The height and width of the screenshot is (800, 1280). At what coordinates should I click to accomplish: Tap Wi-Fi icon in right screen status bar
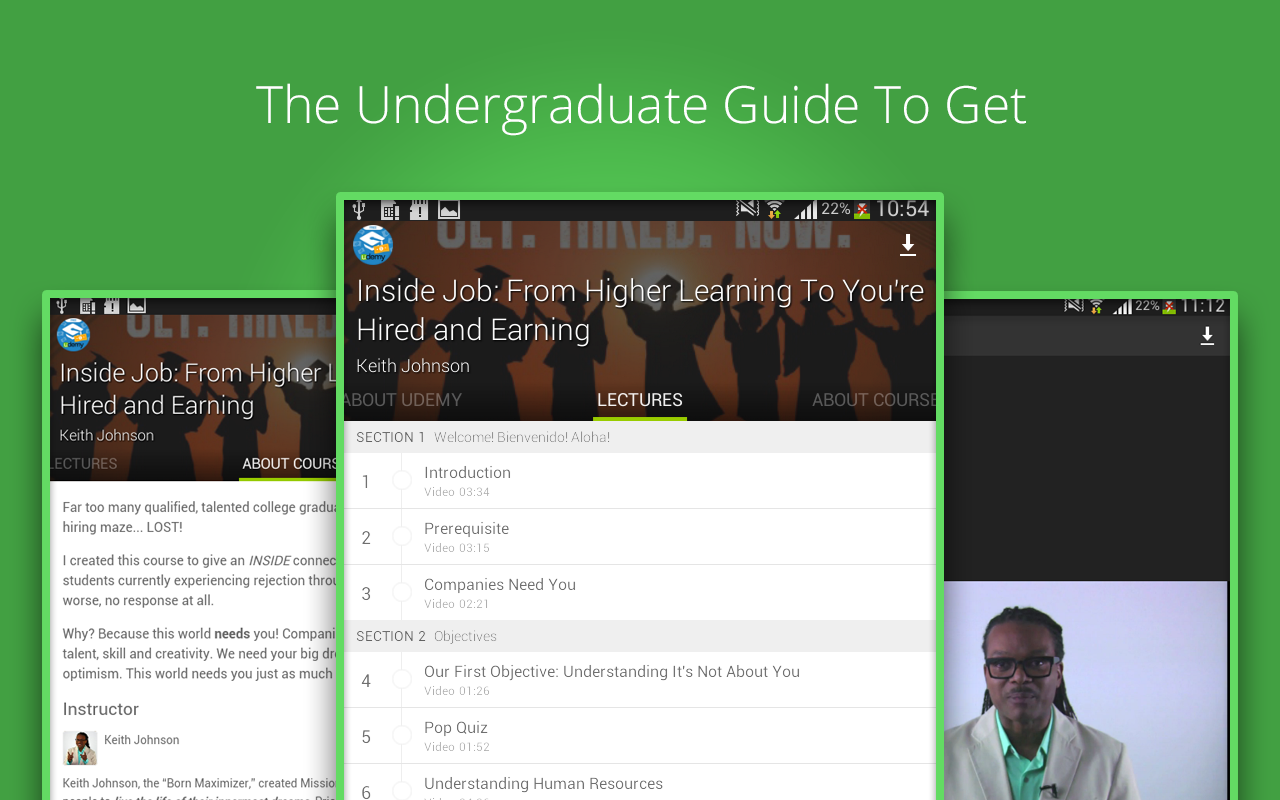[x=1096, y=306]
